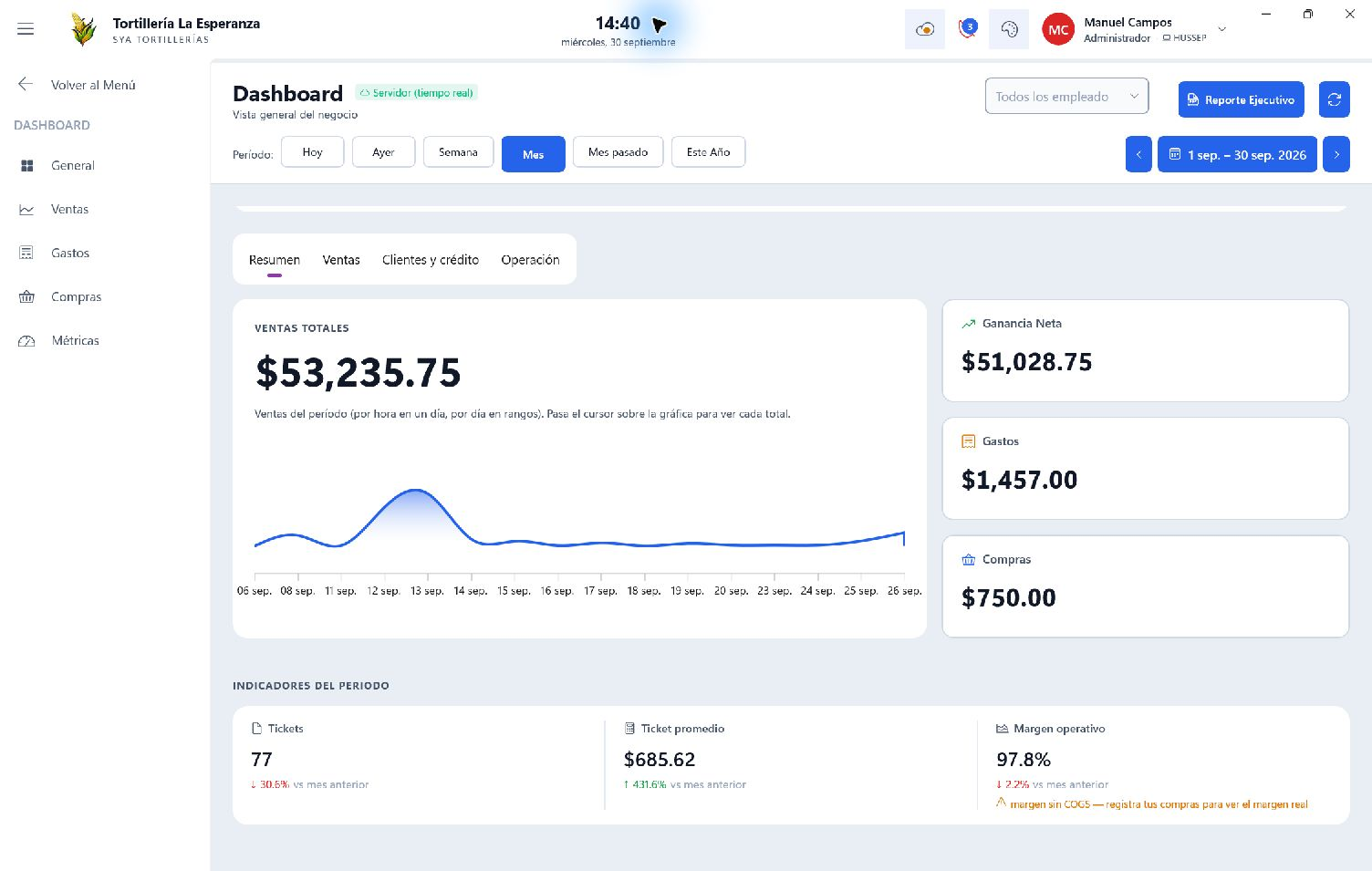
Task: Click the corn logo of Tortillería La Esperanza
Action: [x=84, y=30]
